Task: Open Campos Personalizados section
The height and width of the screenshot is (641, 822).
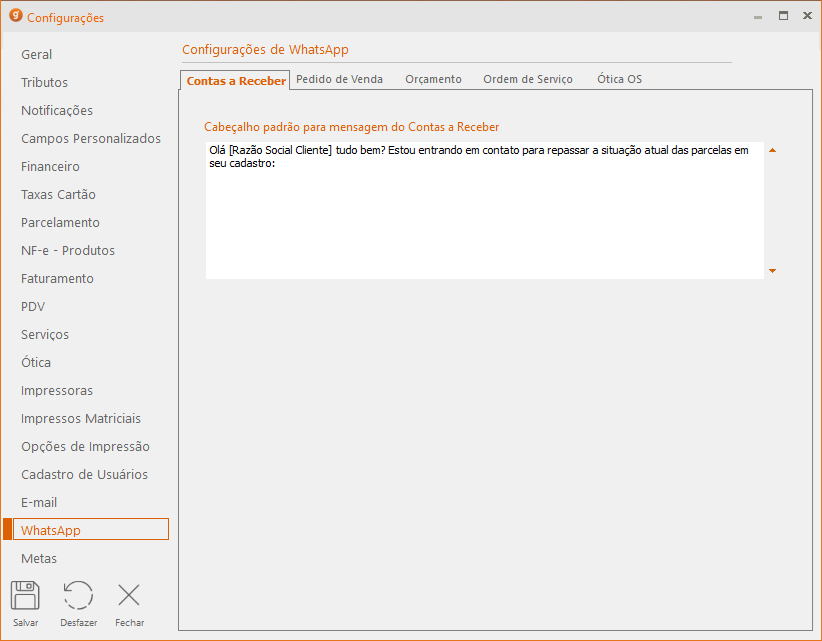Action: click(x=91, y=138)
